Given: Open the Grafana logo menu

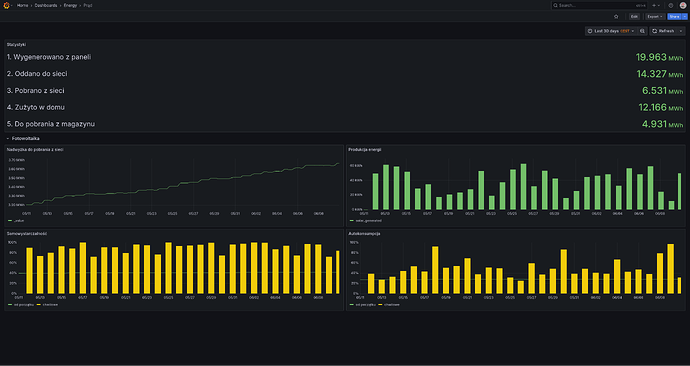Looking at the screenshot, I should pyautogui.click(x=6, y=5).
